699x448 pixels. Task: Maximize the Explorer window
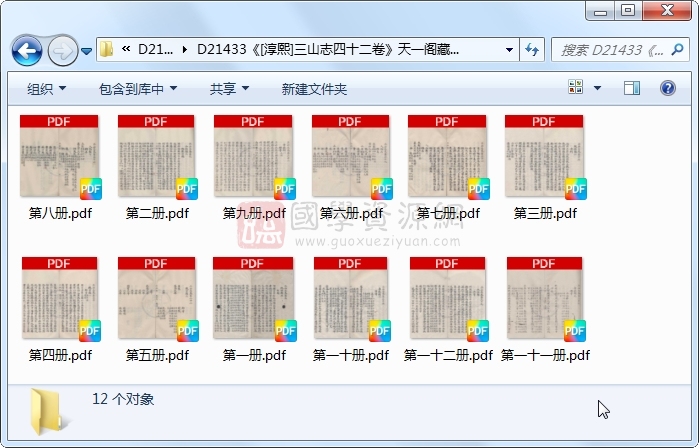coord(628,10)
